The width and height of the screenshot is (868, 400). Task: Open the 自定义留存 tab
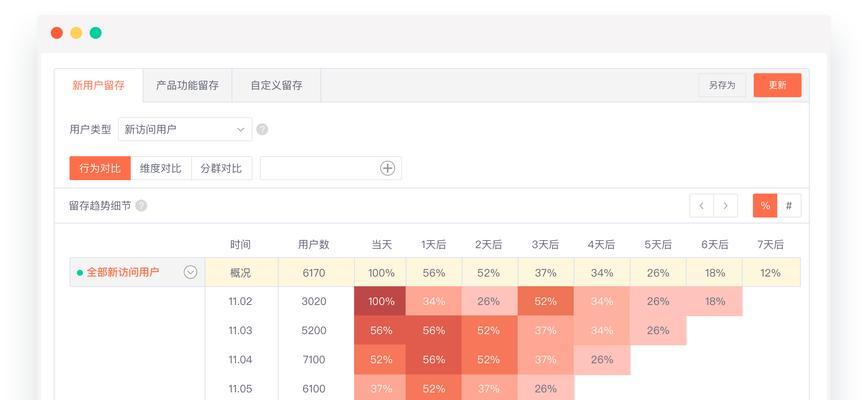(276, 86)
